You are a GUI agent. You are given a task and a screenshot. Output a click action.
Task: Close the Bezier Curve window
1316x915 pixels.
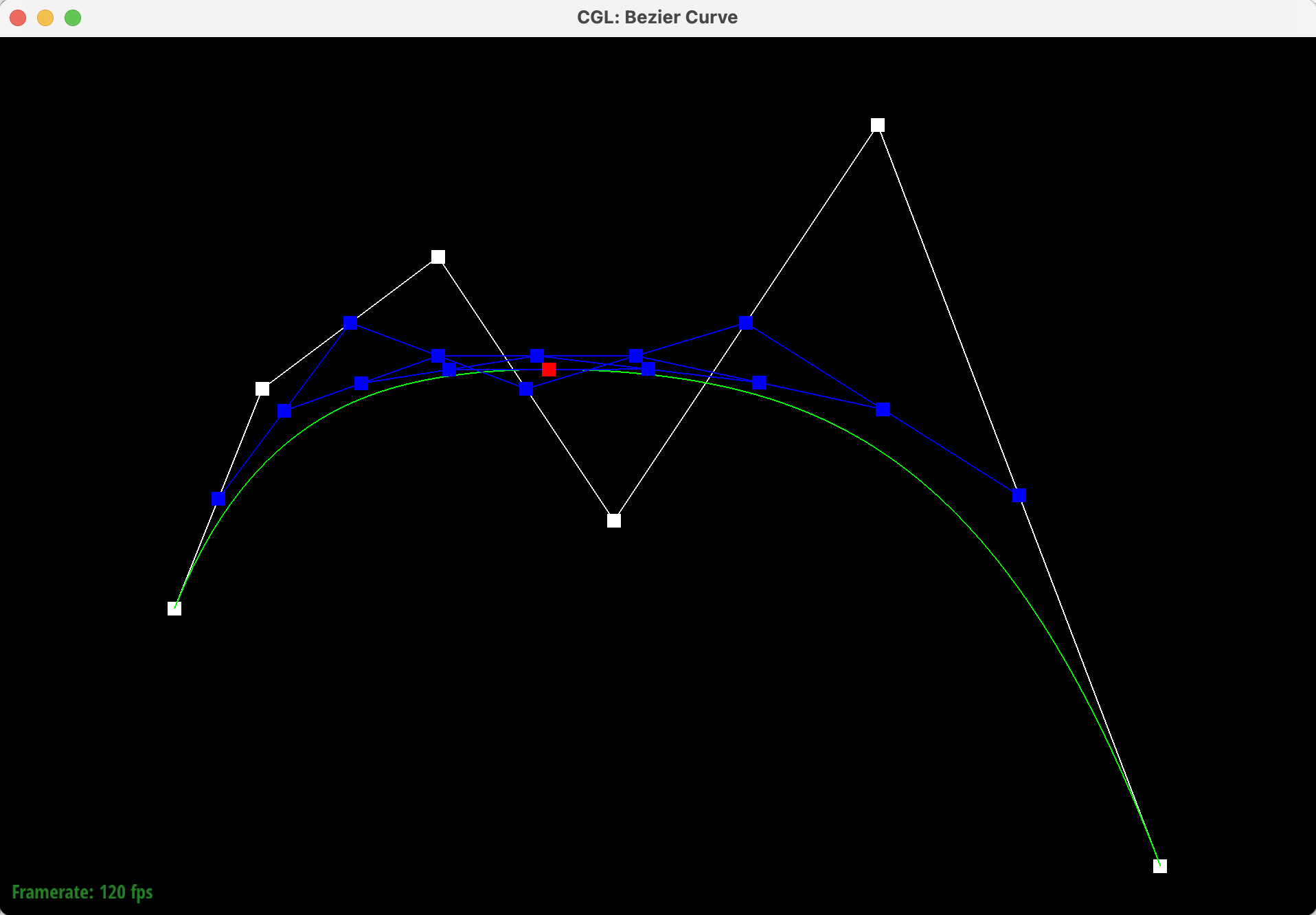pyautogui.click(x=18, y=18)
